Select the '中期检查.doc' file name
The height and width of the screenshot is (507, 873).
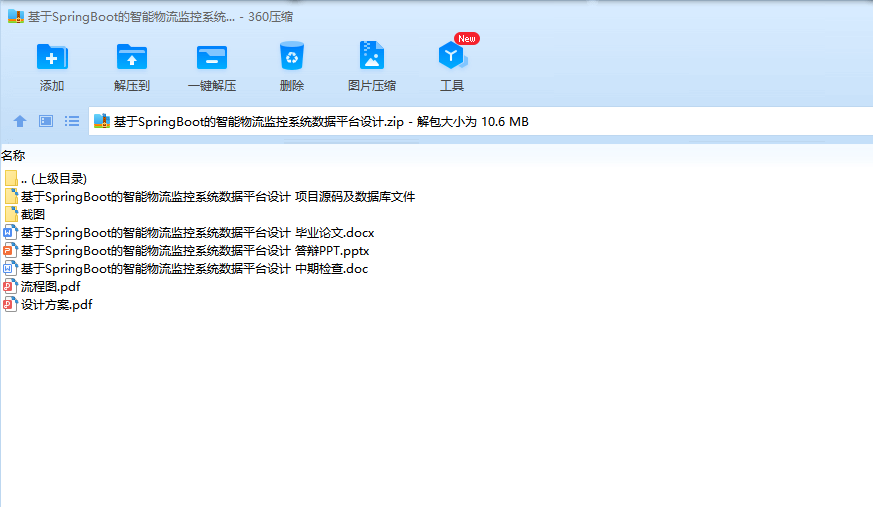[194, 269]
